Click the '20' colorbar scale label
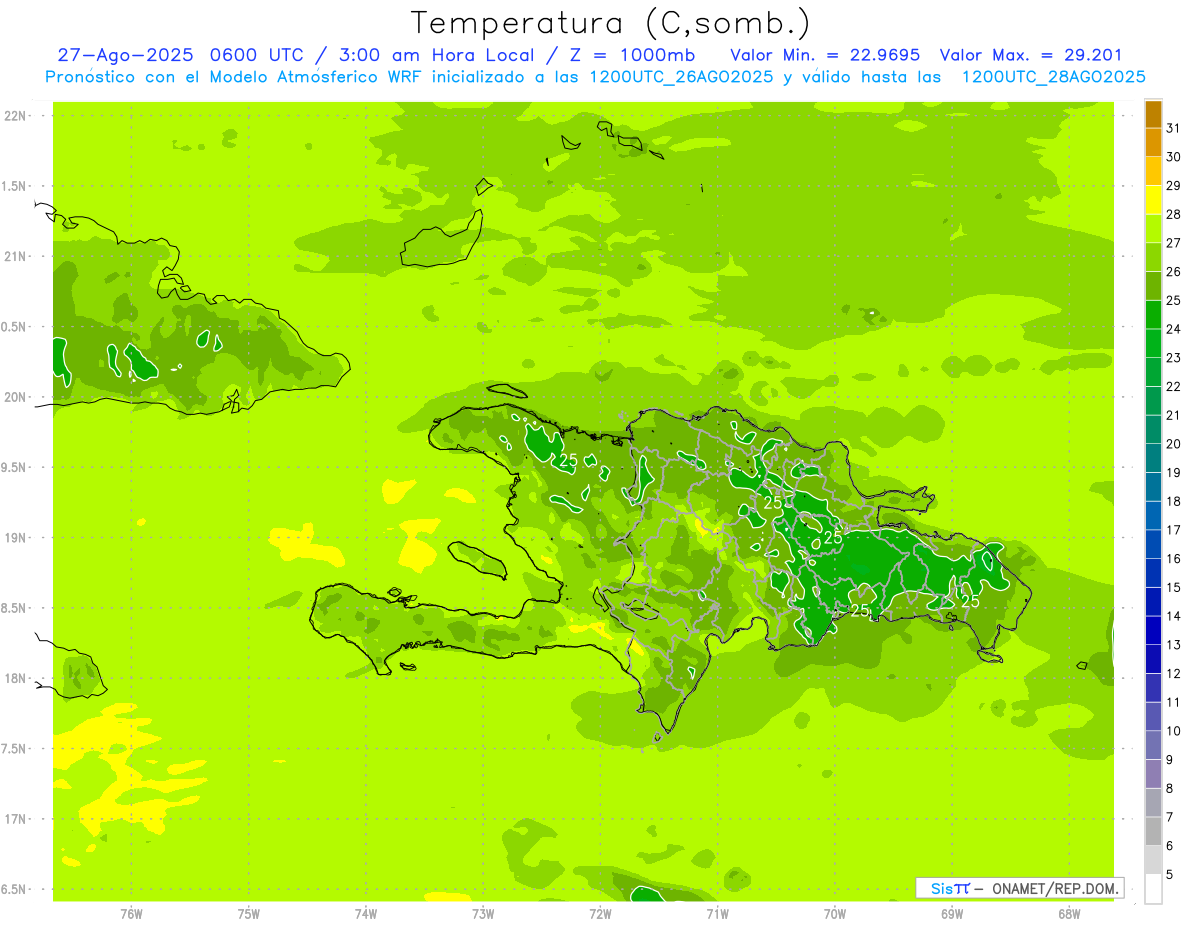1200x927 pixels. pos(1173,444)
